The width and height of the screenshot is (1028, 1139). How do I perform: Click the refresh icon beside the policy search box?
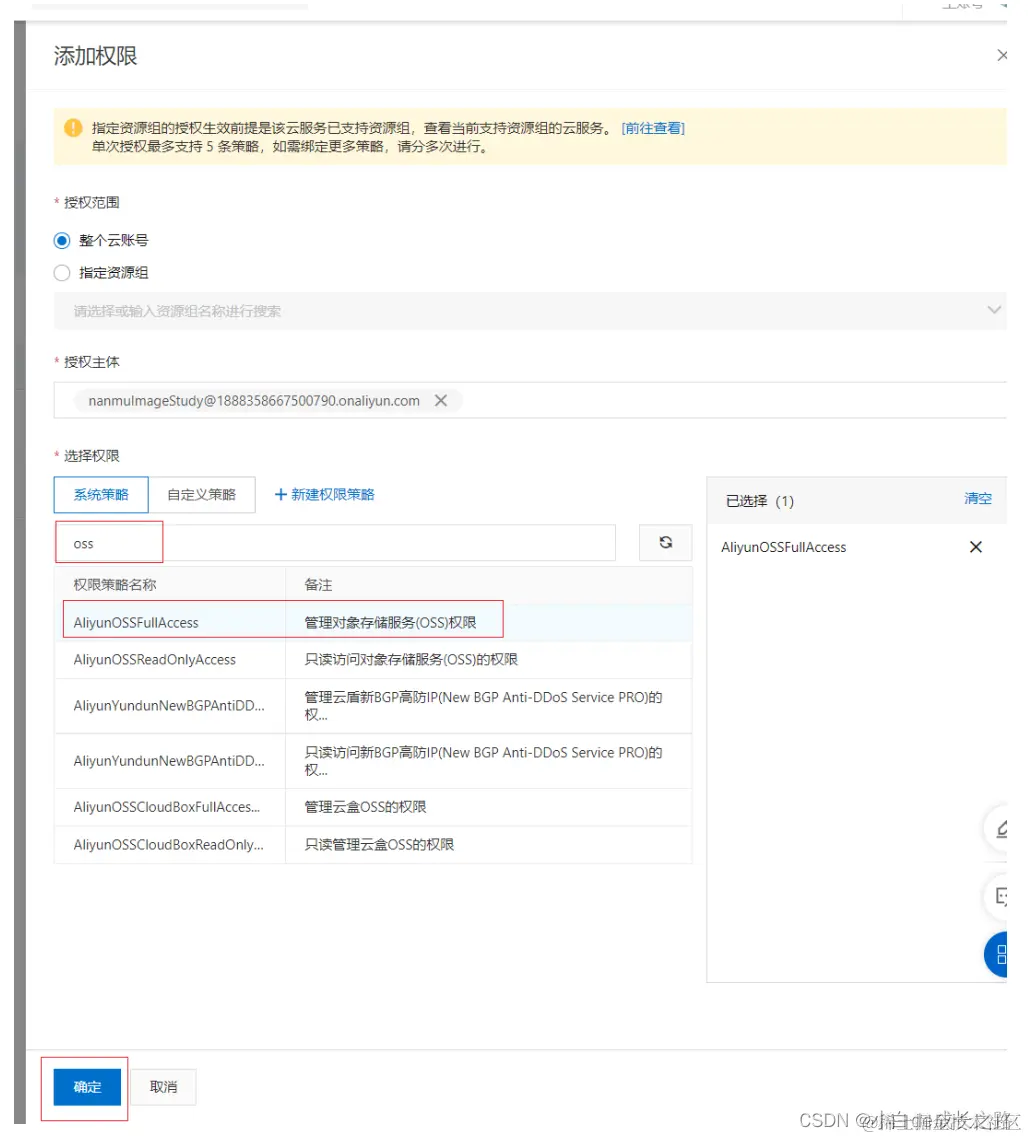(x=665, y=542)
